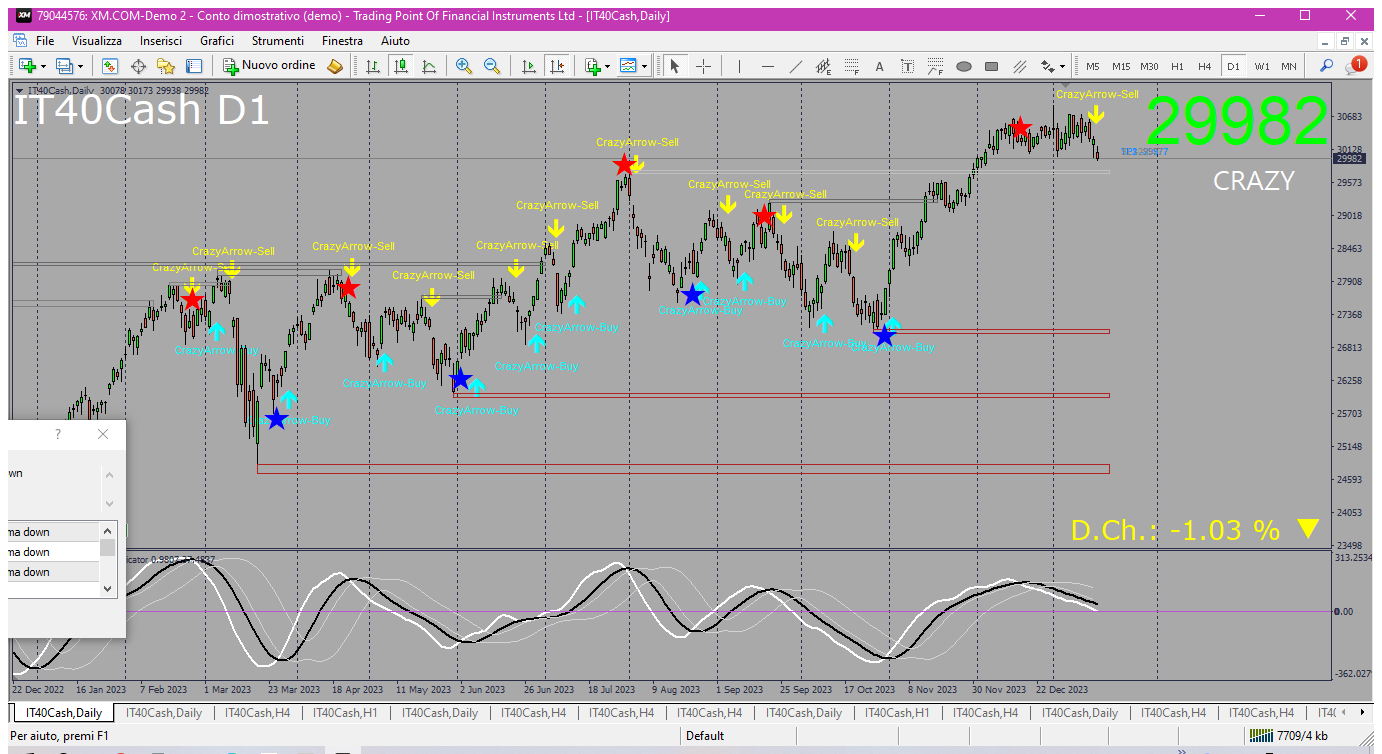
Task: Click the Templates icon
Action: point(628,66)
